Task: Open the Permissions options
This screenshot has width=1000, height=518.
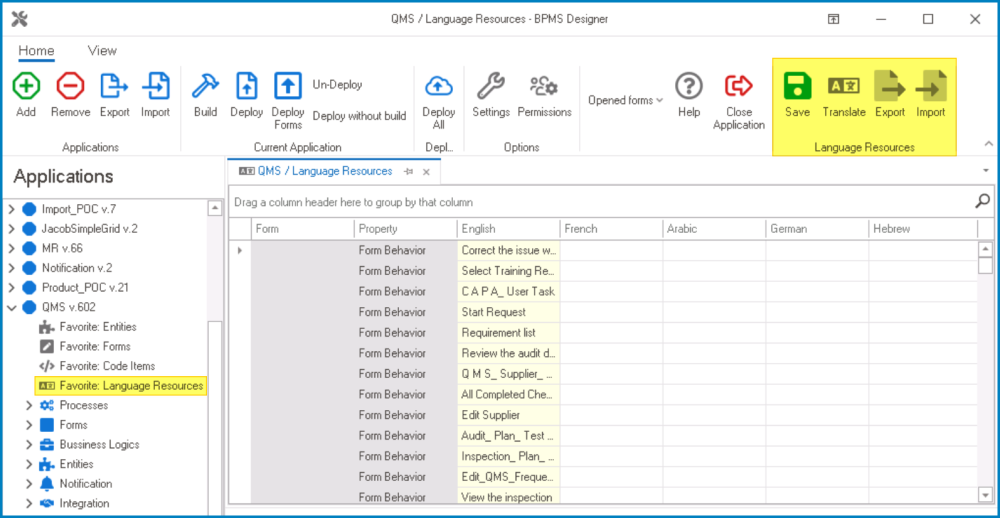Action: click(544, 87)
